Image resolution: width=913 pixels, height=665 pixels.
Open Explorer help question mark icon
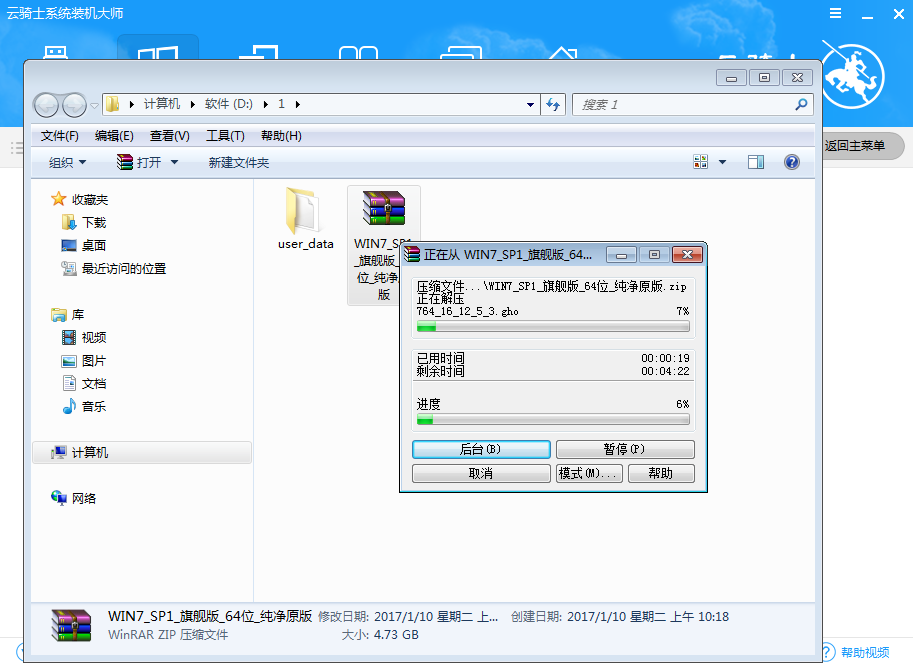coord(792,162)
